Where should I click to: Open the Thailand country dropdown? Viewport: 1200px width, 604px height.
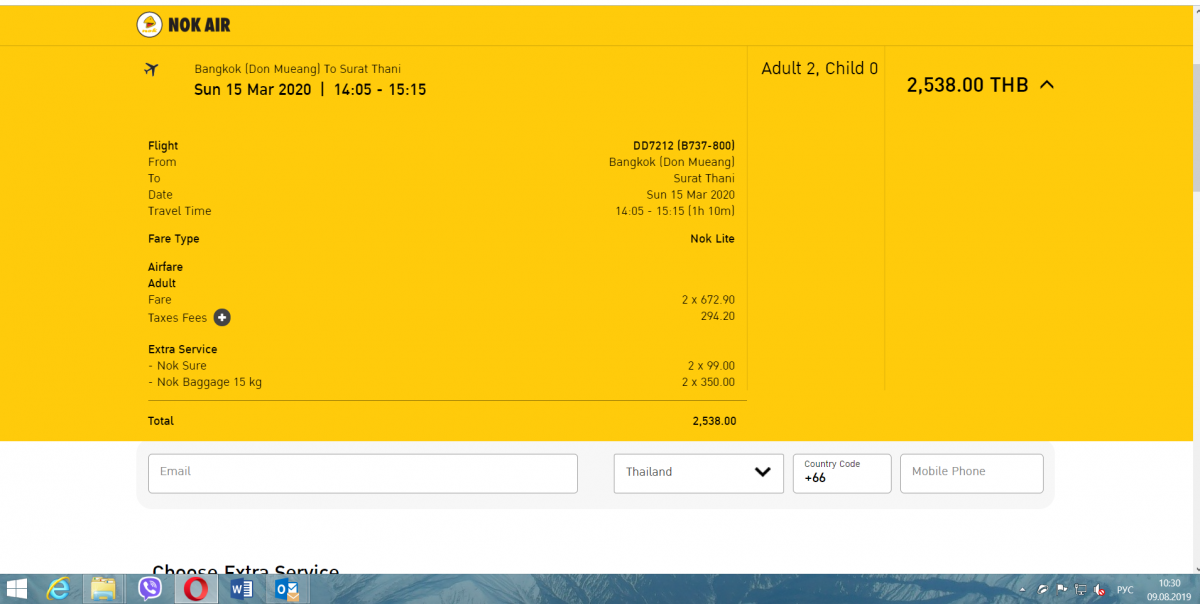(x=699, y=473)
